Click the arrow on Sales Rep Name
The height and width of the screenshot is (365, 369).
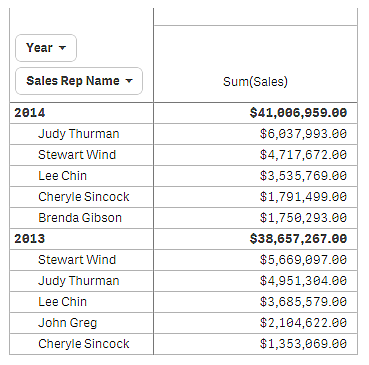tap(129, 81)
